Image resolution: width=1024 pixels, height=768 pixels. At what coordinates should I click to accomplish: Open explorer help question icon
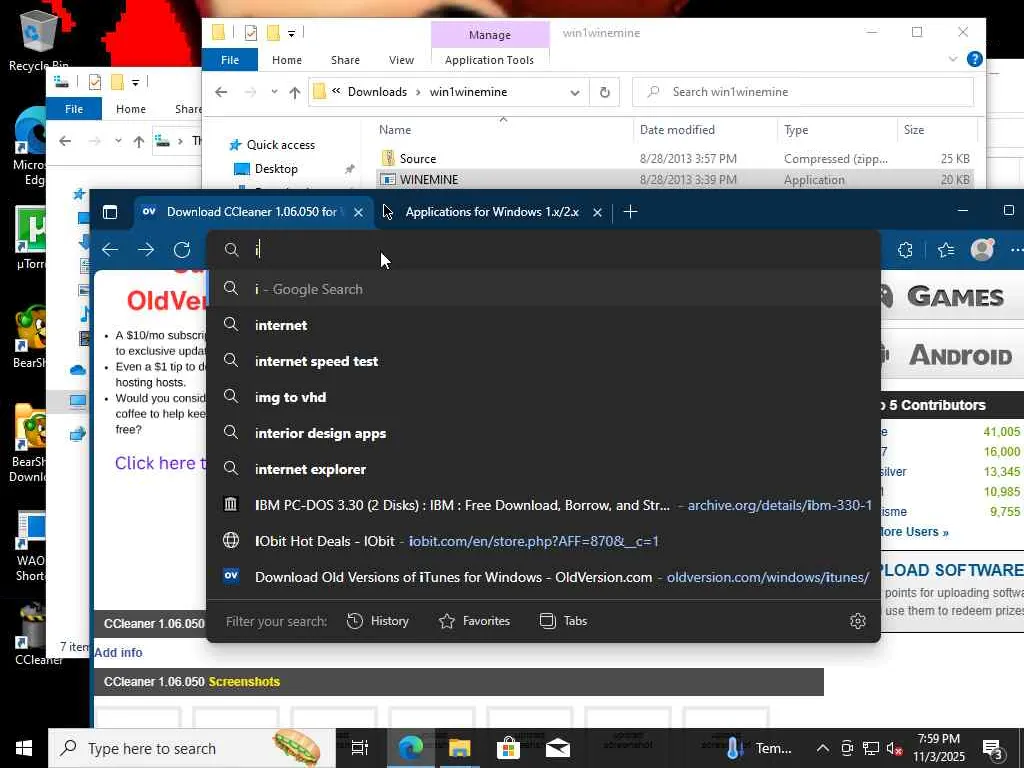tap(974, 59)
